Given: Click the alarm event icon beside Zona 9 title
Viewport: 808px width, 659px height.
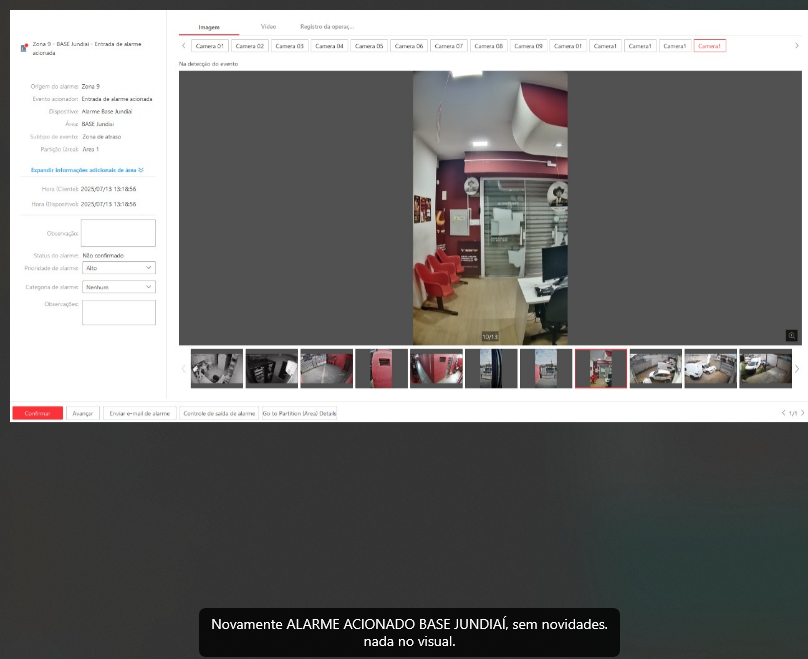Looking at the screenshot, I should click(26, 45).
